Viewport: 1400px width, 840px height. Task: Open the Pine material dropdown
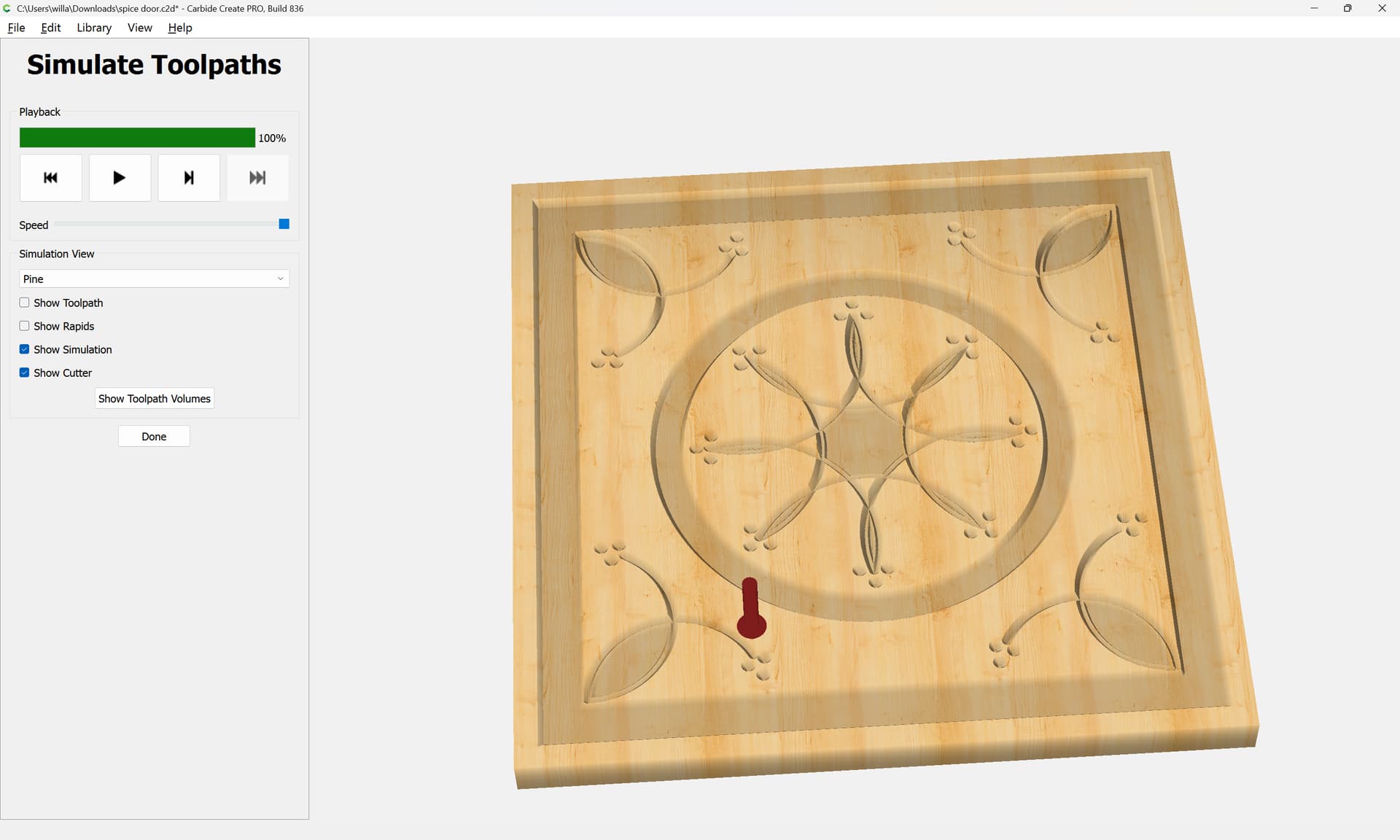[x=154, y=279]
